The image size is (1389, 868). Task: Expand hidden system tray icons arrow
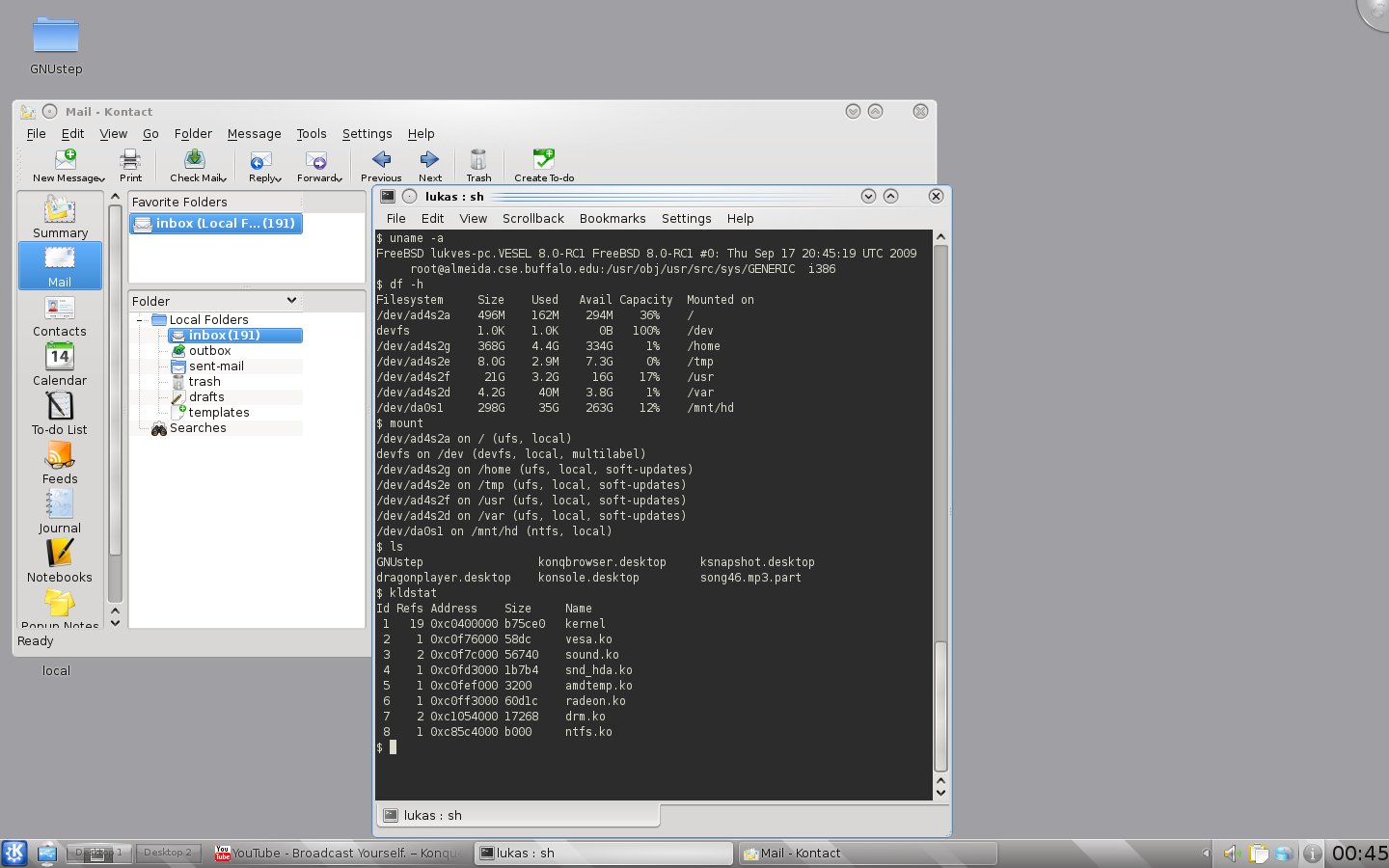(1206, 854)
